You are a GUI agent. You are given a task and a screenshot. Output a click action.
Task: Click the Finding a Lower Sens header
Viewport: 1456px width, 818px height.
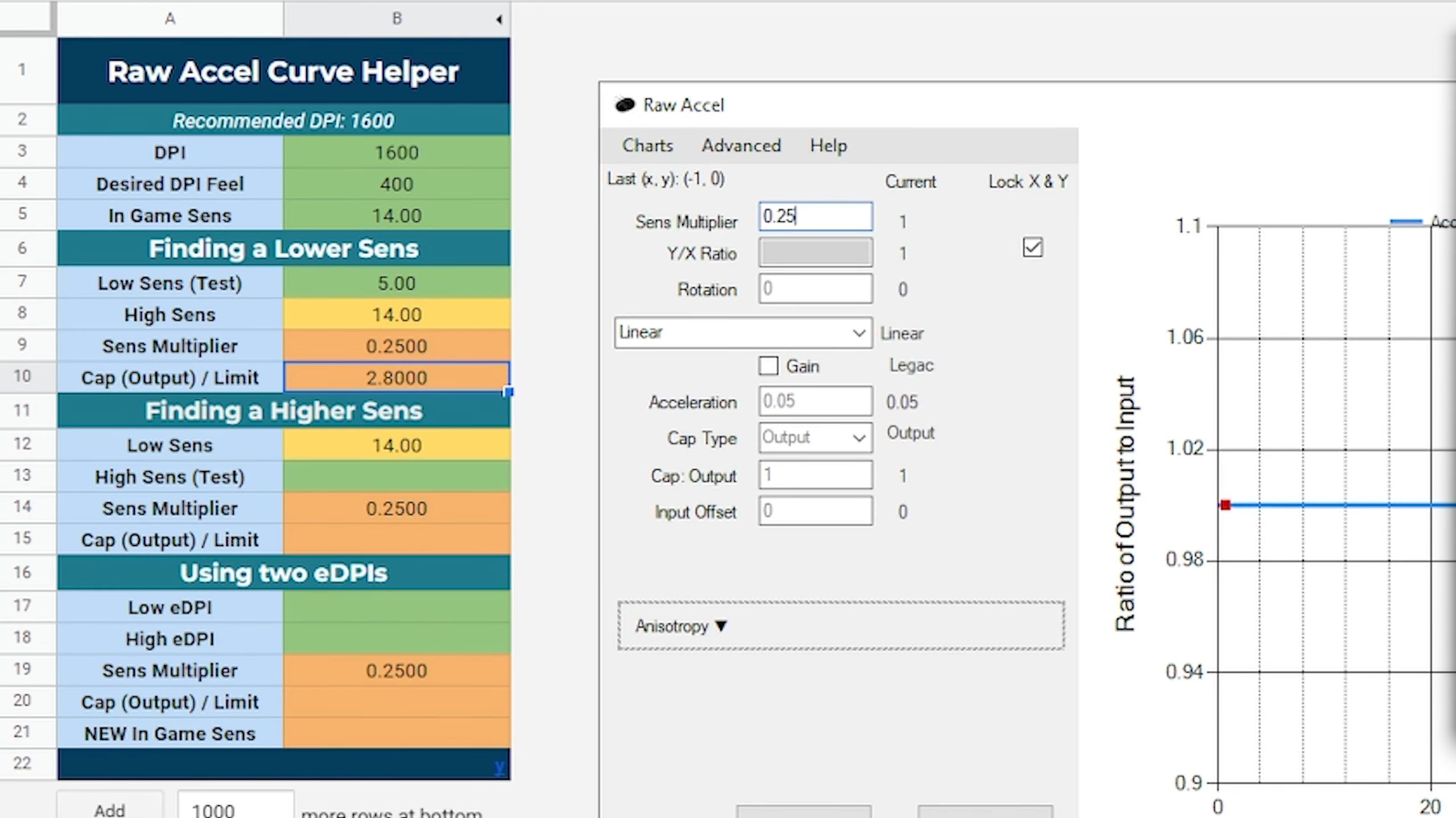(x=283, y=248)
